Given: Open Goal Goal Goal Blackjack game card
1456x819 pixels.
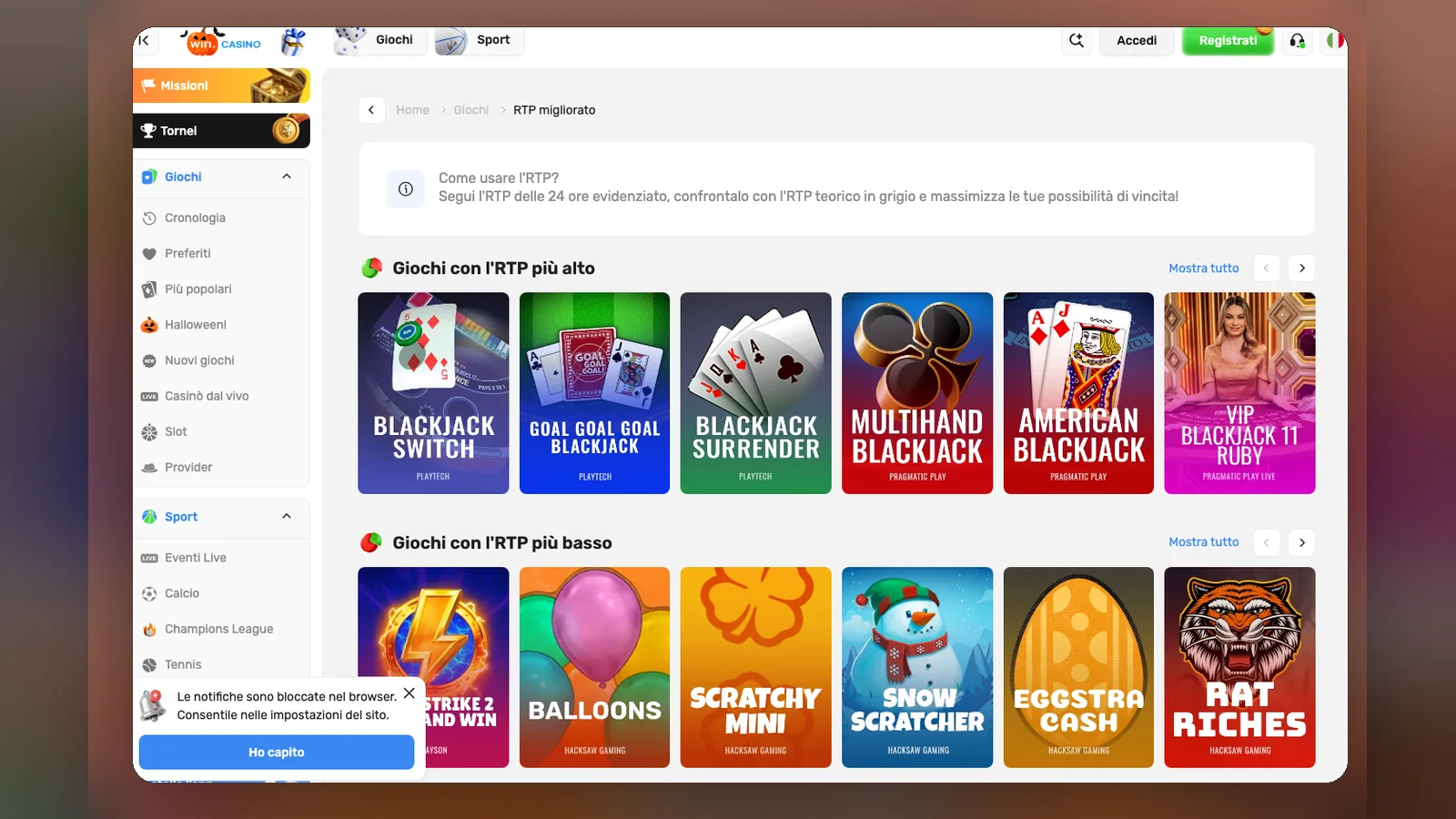Looking at the screenshot, I should [x=594, y=393].
